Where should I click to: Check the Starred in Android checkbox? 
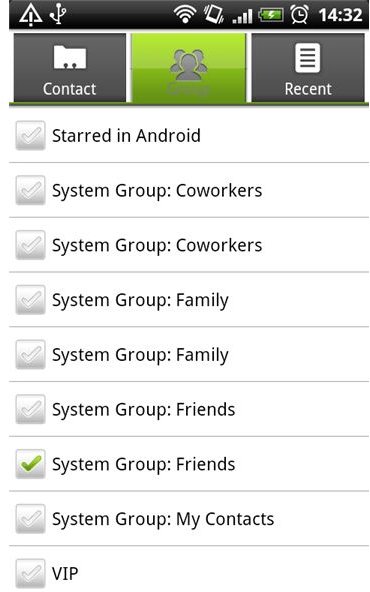(31, 136)
